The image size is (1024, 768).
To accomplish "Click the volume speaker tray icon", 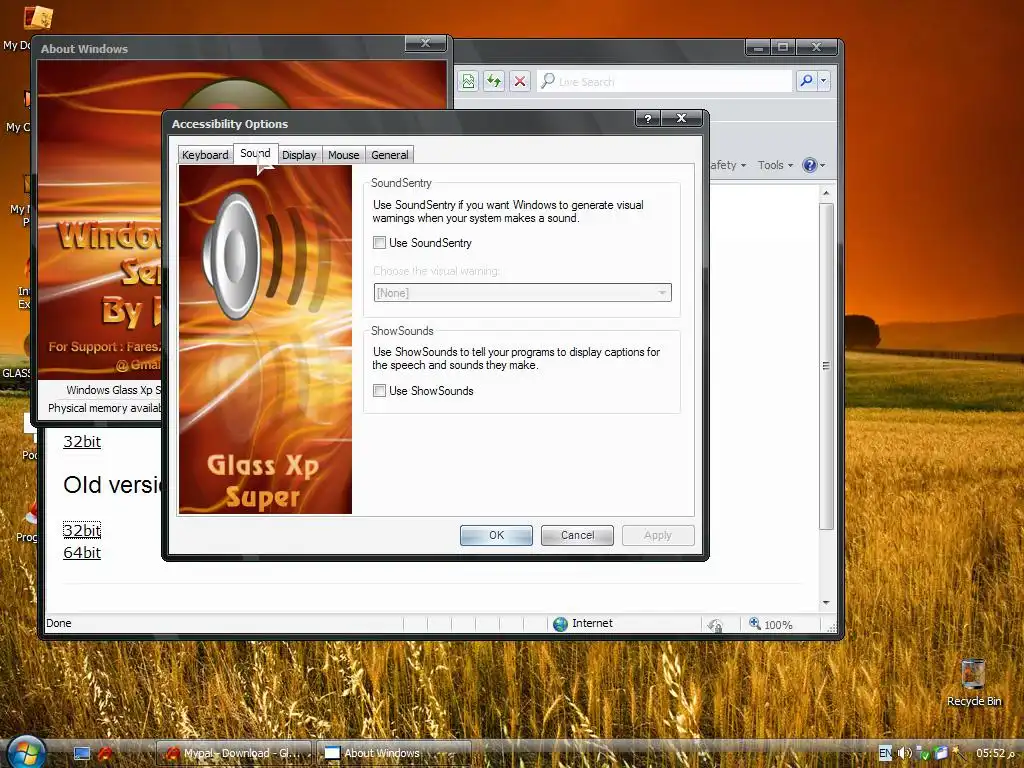I will [x=904, y=753].
